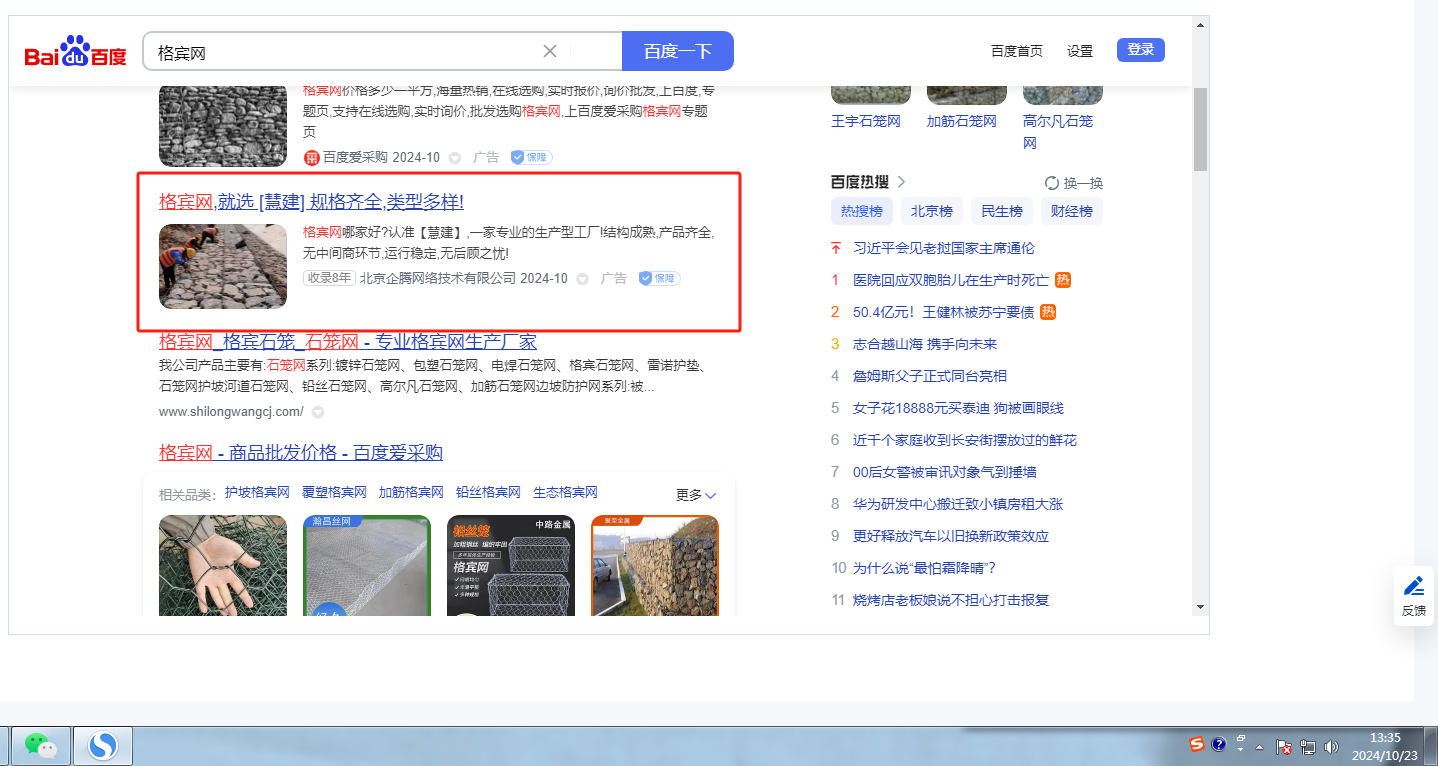
Task: Expand the dropdown arrow beside 北京企腾网络技术有限公司 2024-10
Action: [582, 279]
